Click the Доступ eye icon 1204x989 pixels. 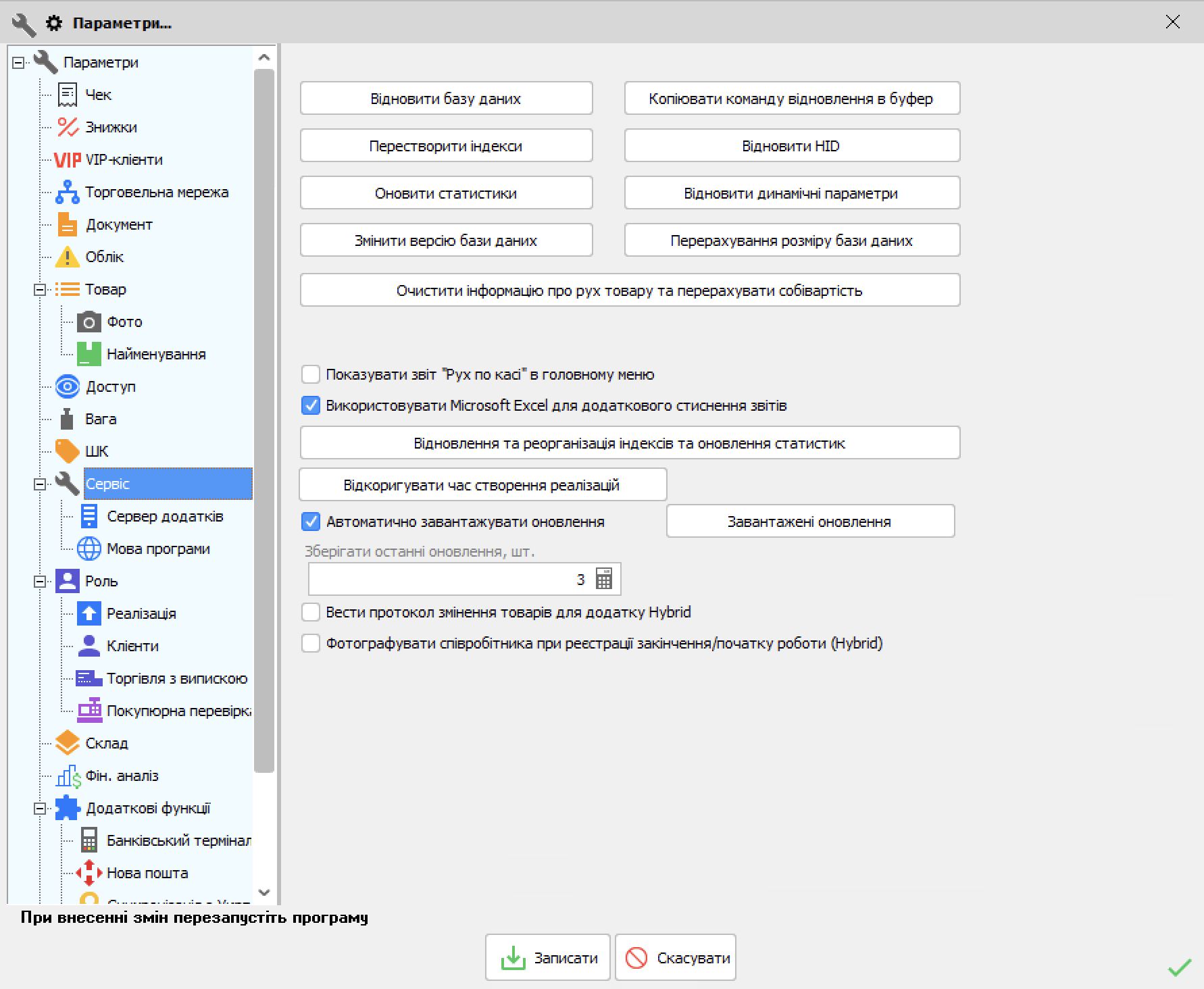[x=67, y=387]
